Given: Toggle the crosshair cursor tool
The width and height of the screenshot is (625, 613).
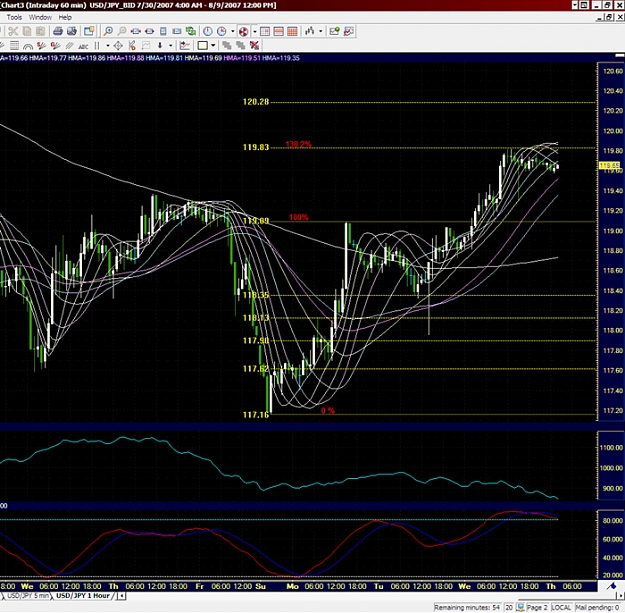Looking at the screenshot, I should 118,45.
